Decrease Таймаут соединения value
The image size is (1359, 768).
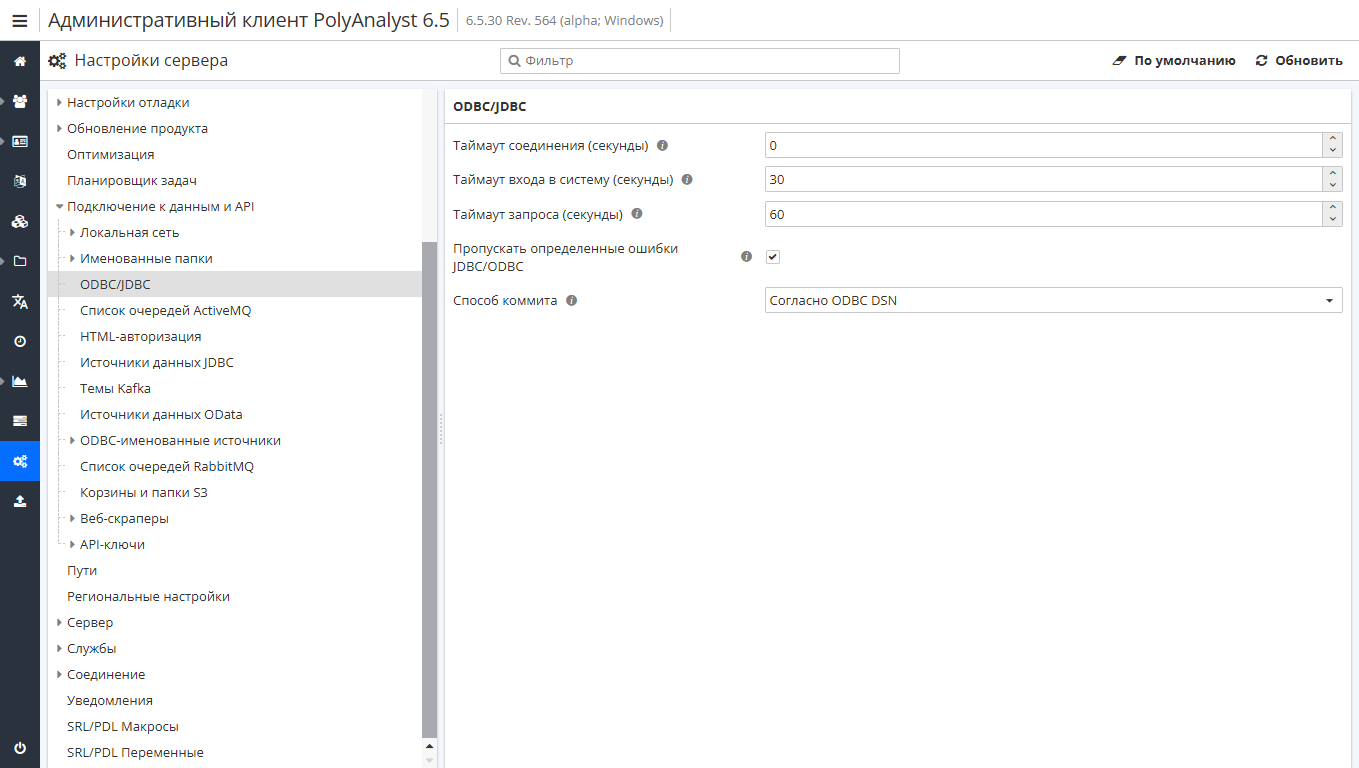coord(1332,151)
